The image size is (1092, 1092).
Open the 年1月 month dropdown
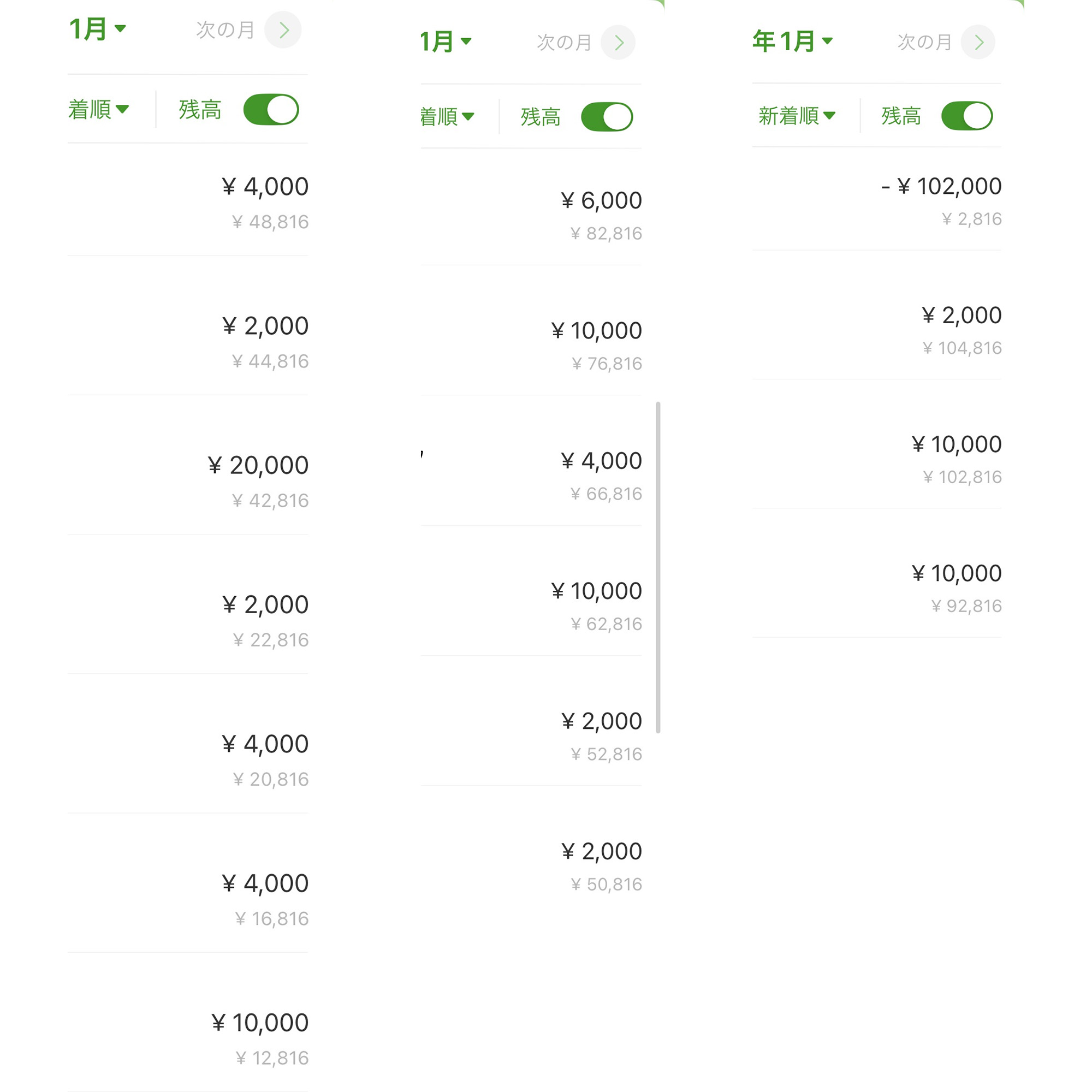coord(792,41)
